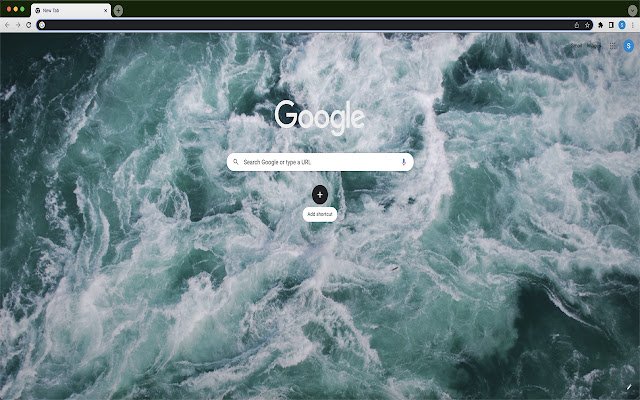Expand the tab search dropdown arrow
Viewport: 640px width, 400px height.
click(x=632, y=10)
